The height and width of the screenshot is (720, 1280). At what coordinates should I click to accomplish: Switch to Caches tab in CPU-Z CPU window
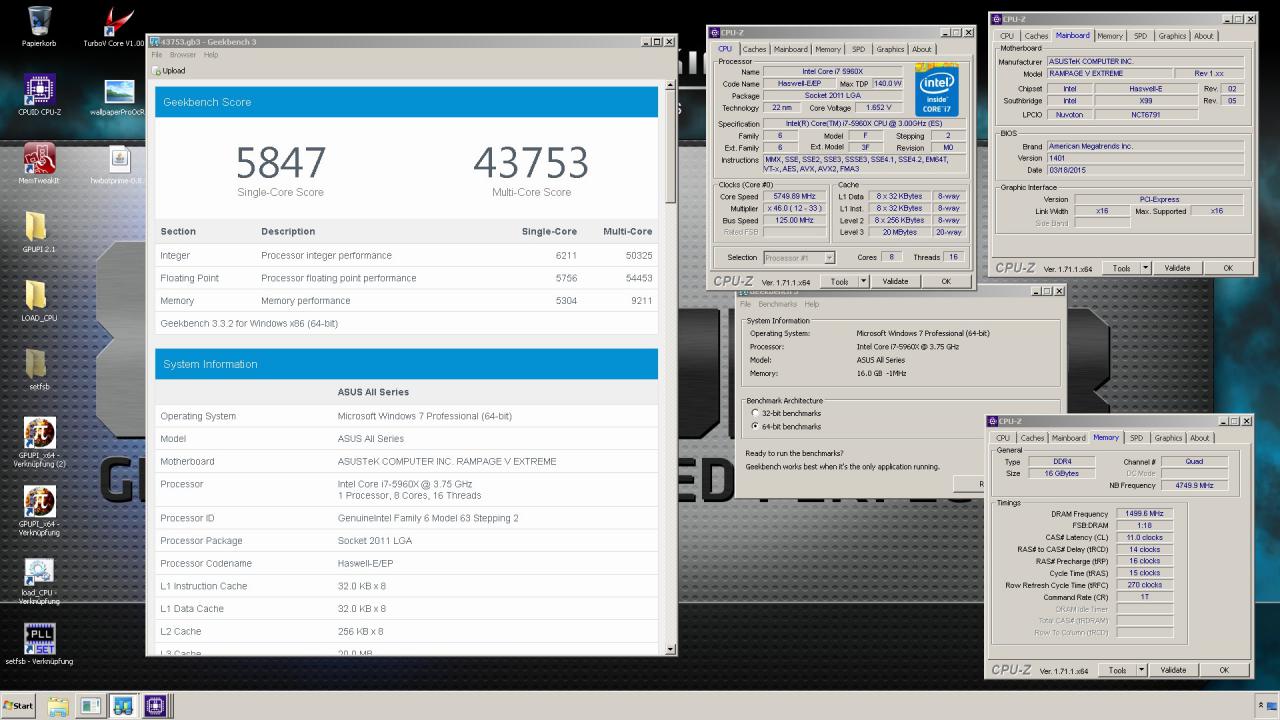tap(755, 49)
